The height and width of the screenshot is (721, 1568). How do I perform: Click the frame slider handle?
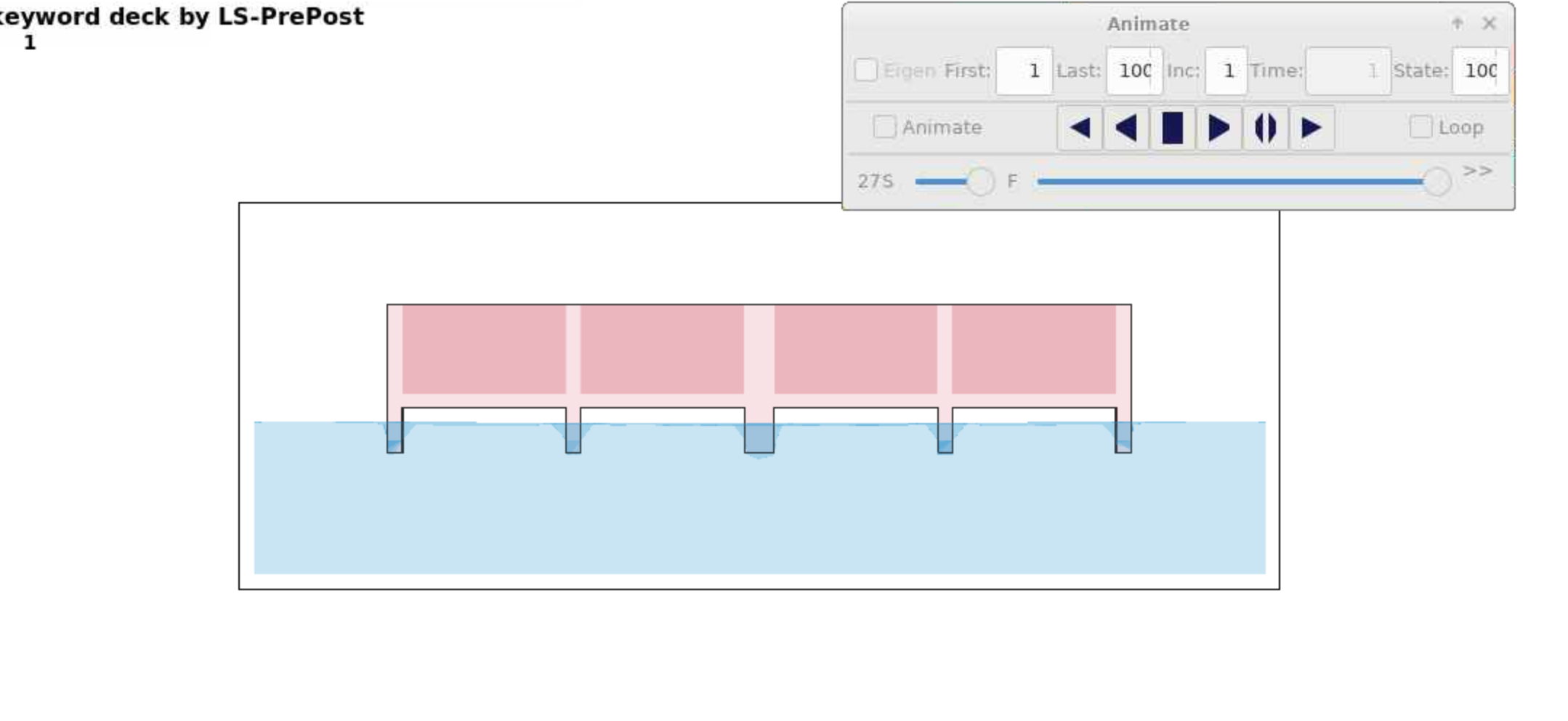tap(1436, 181)
